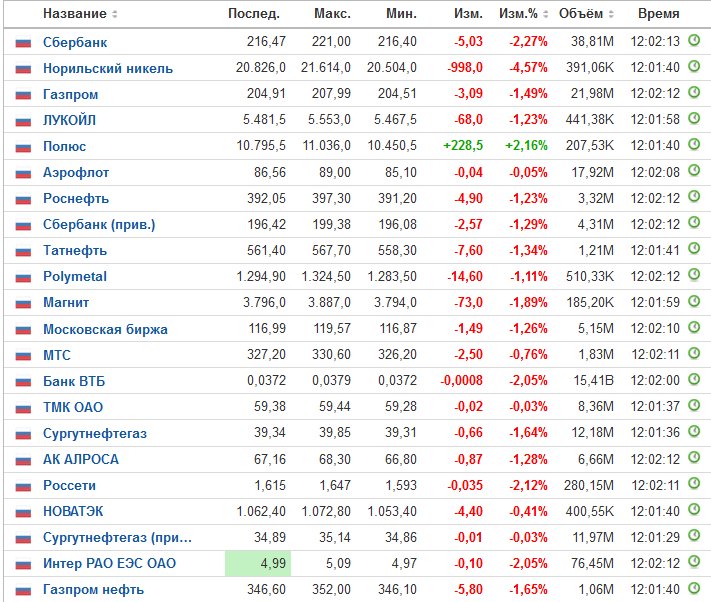This screenshot has width=711, height=602.
Task: Click the Послед. column header
Action: tap(254, 14)
